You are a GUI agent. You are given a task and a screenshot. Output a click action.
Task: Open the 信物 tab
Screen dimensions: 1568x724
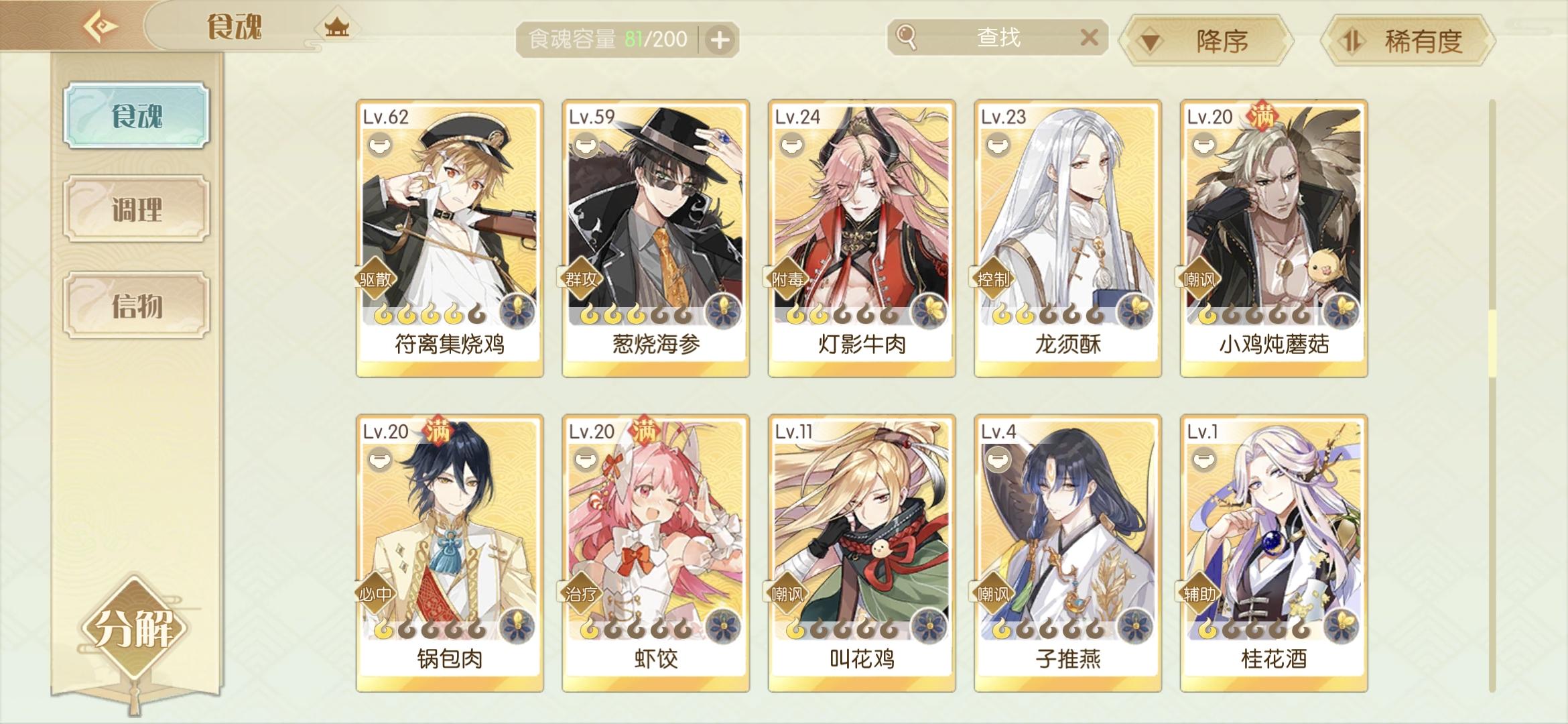point(137,306)
